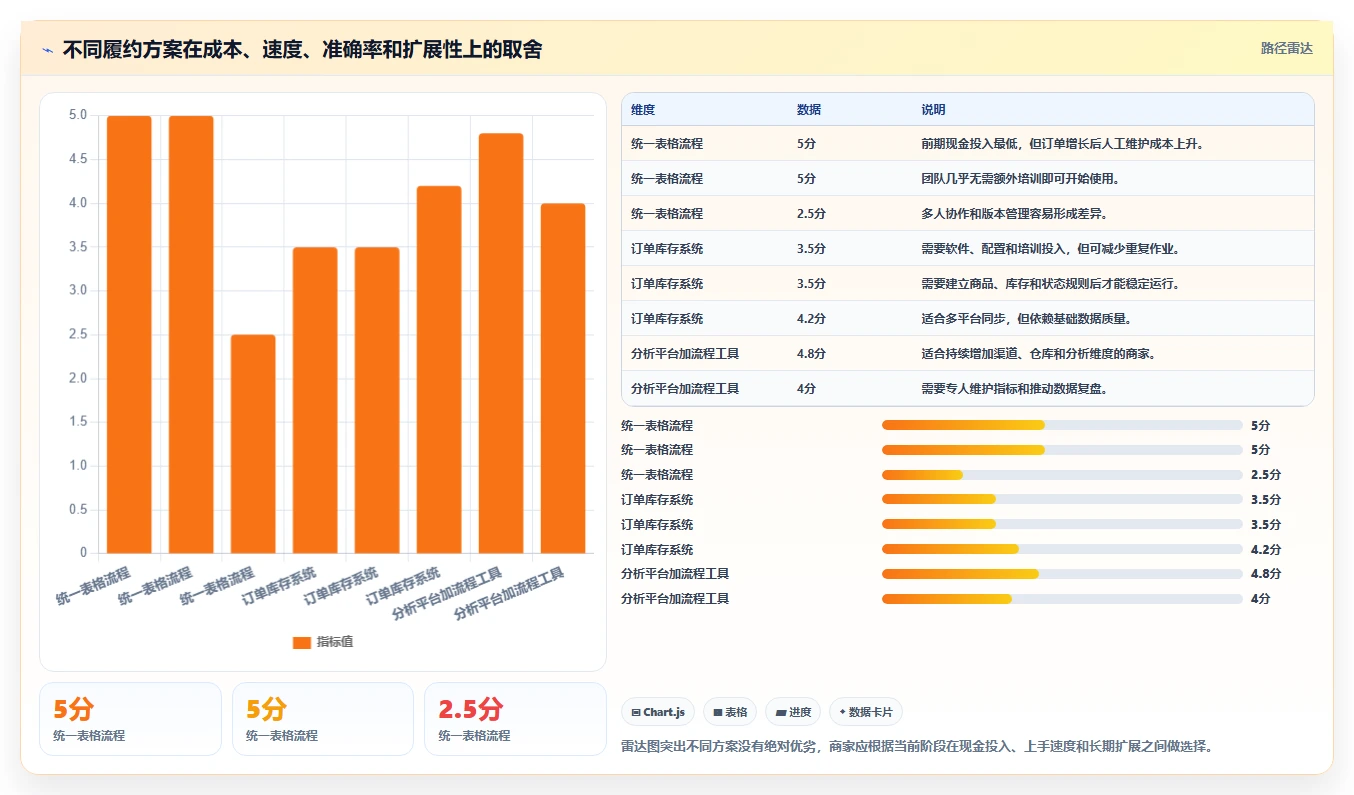Click the 4.5 y-axis label

pos(78,159)
